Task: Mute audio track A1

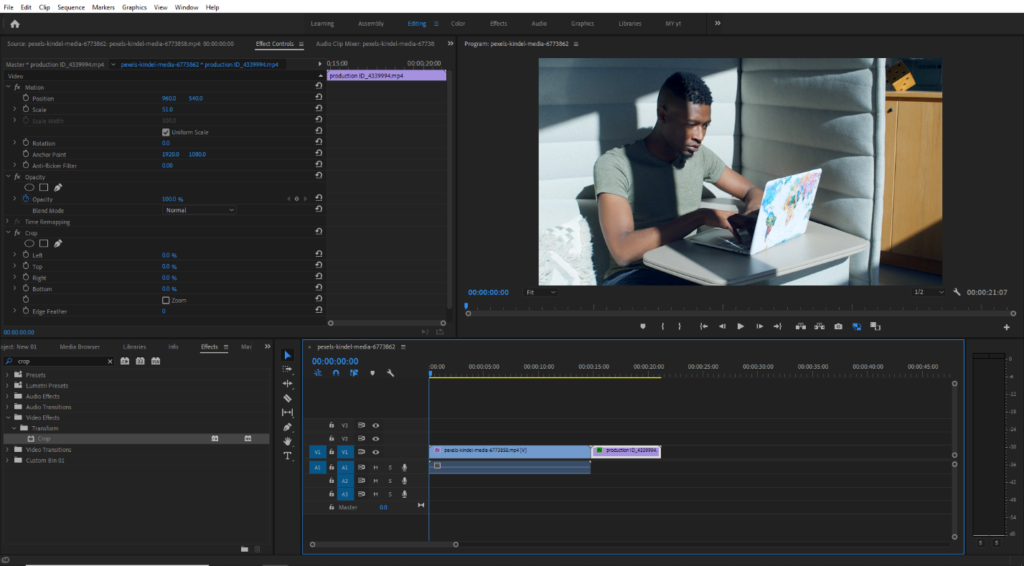Action: [376, 467]
